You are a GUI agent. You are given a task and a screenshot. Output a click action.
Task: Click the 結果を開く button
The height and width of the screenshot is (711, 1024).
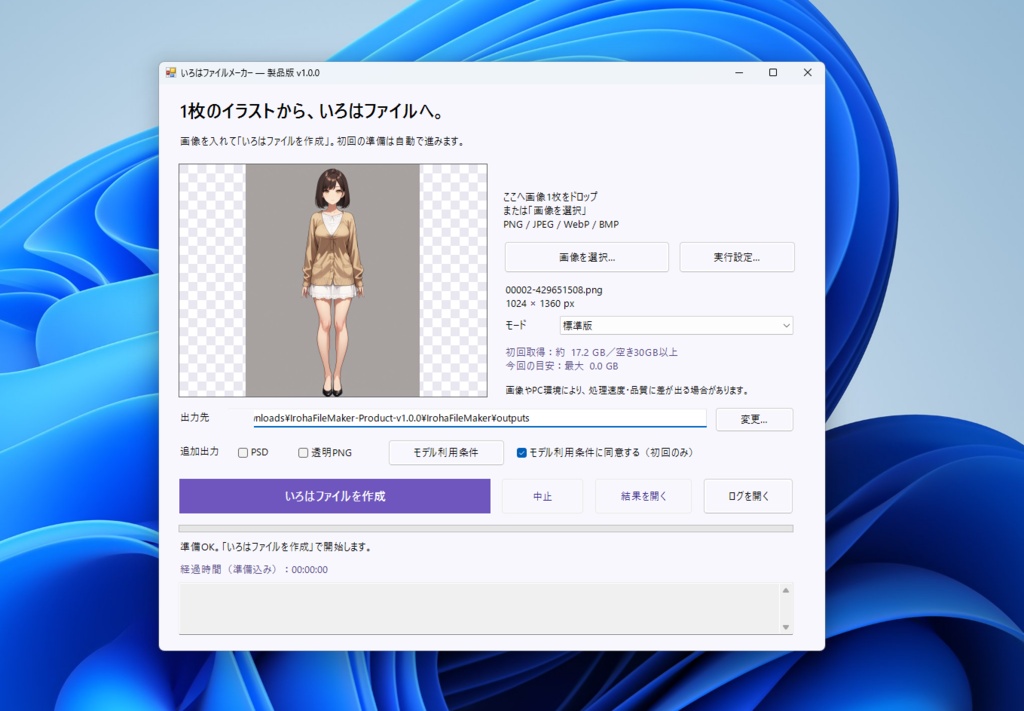click(x=643, y=496)
